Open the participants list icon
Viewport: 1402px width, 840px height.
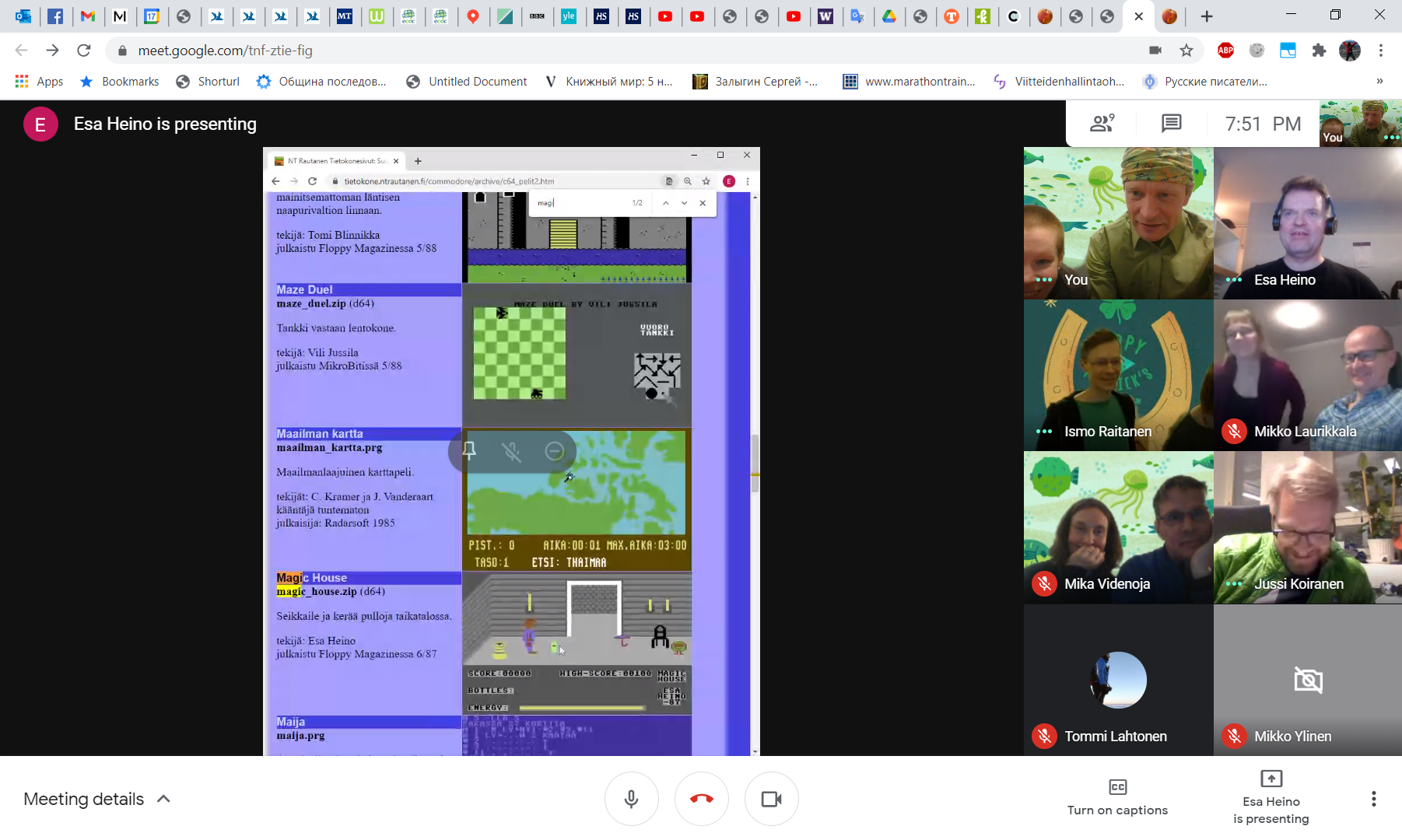tap(1102, 123)
